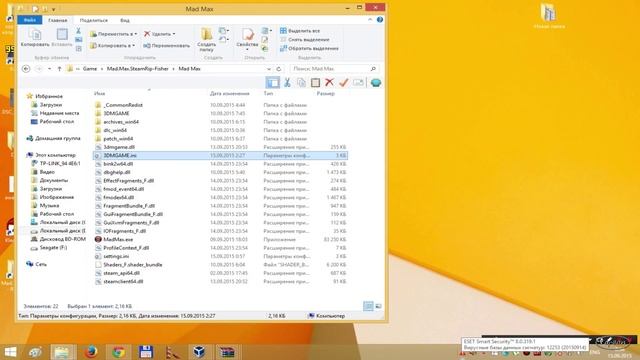The image size is (640, 360).
Task: Click Обратить выделение
Action: [309, 49]
